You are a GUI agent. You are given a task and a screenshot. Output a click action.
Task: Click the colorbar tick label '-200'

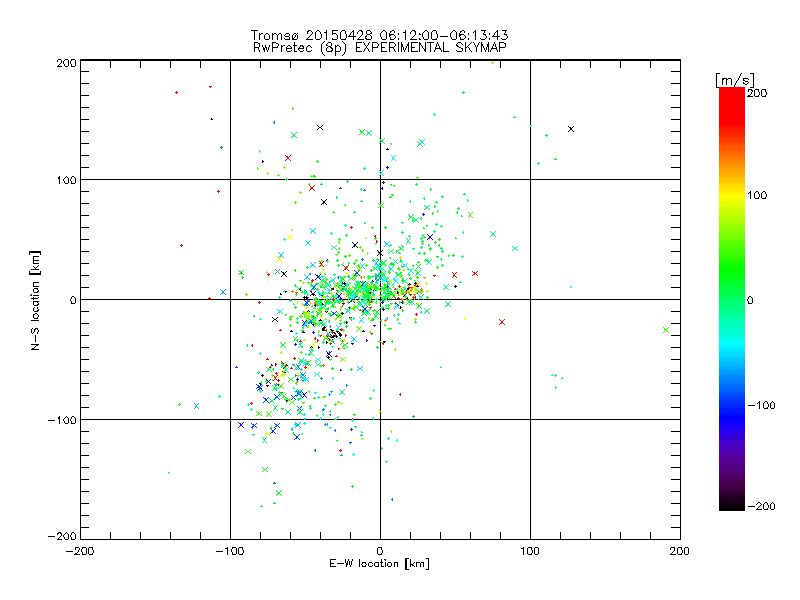(x=761, y=506)
